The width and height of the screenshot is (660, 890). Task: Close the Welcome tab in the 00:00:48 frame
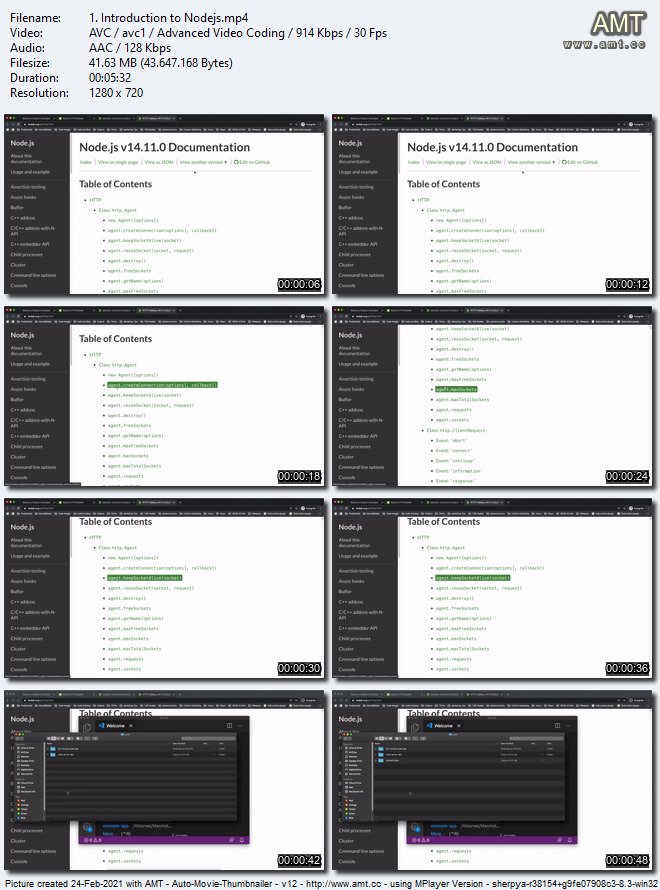(459, 726)
